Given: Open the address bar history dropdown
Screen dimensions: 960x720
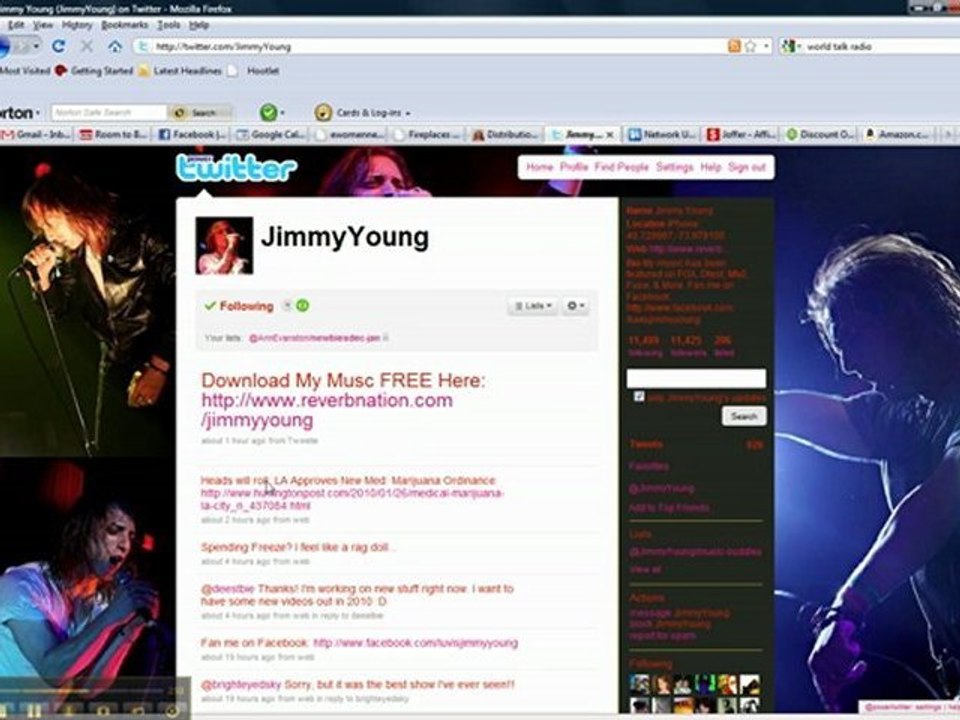Looking at the screenshot, I should point(766,46).
